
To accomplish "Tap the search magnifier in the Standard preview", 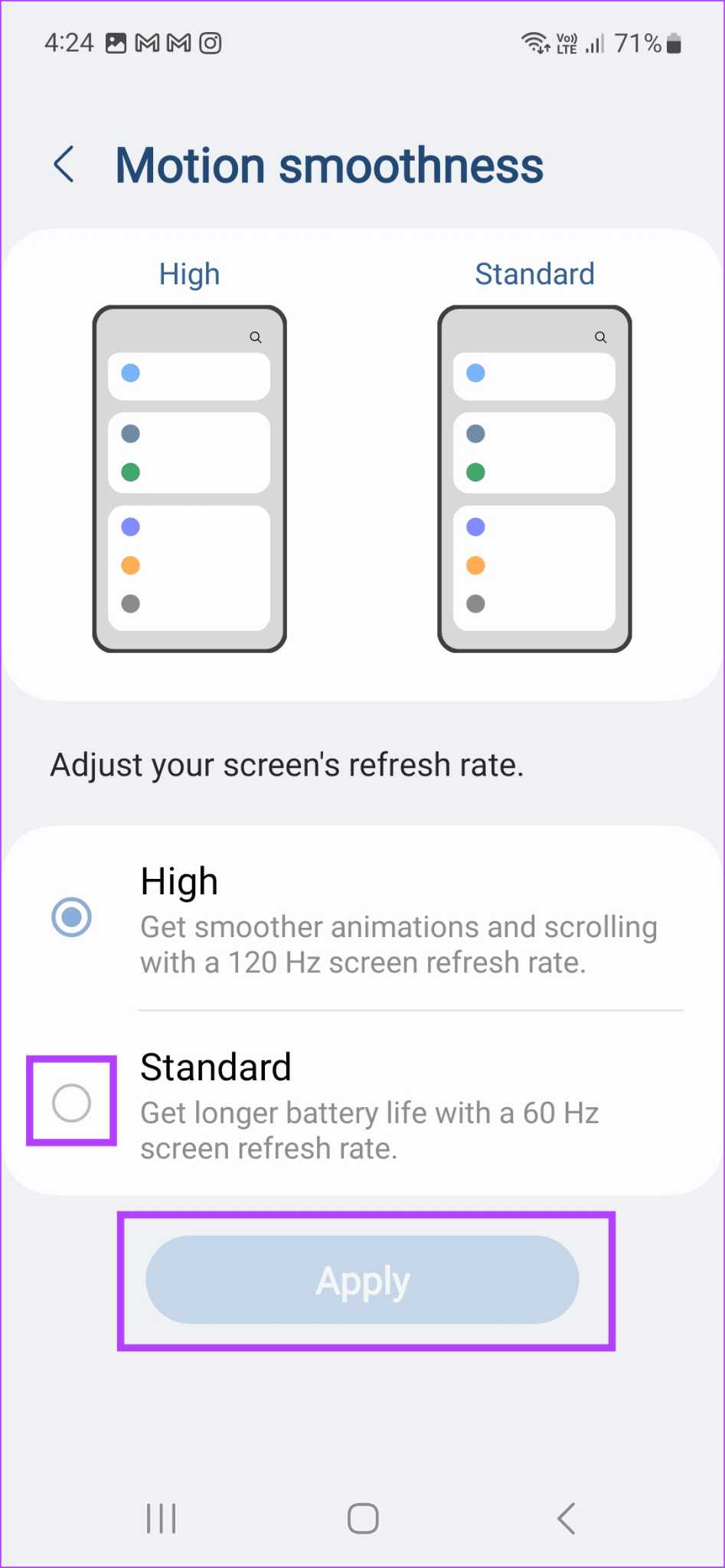I will tap(599, 337).
